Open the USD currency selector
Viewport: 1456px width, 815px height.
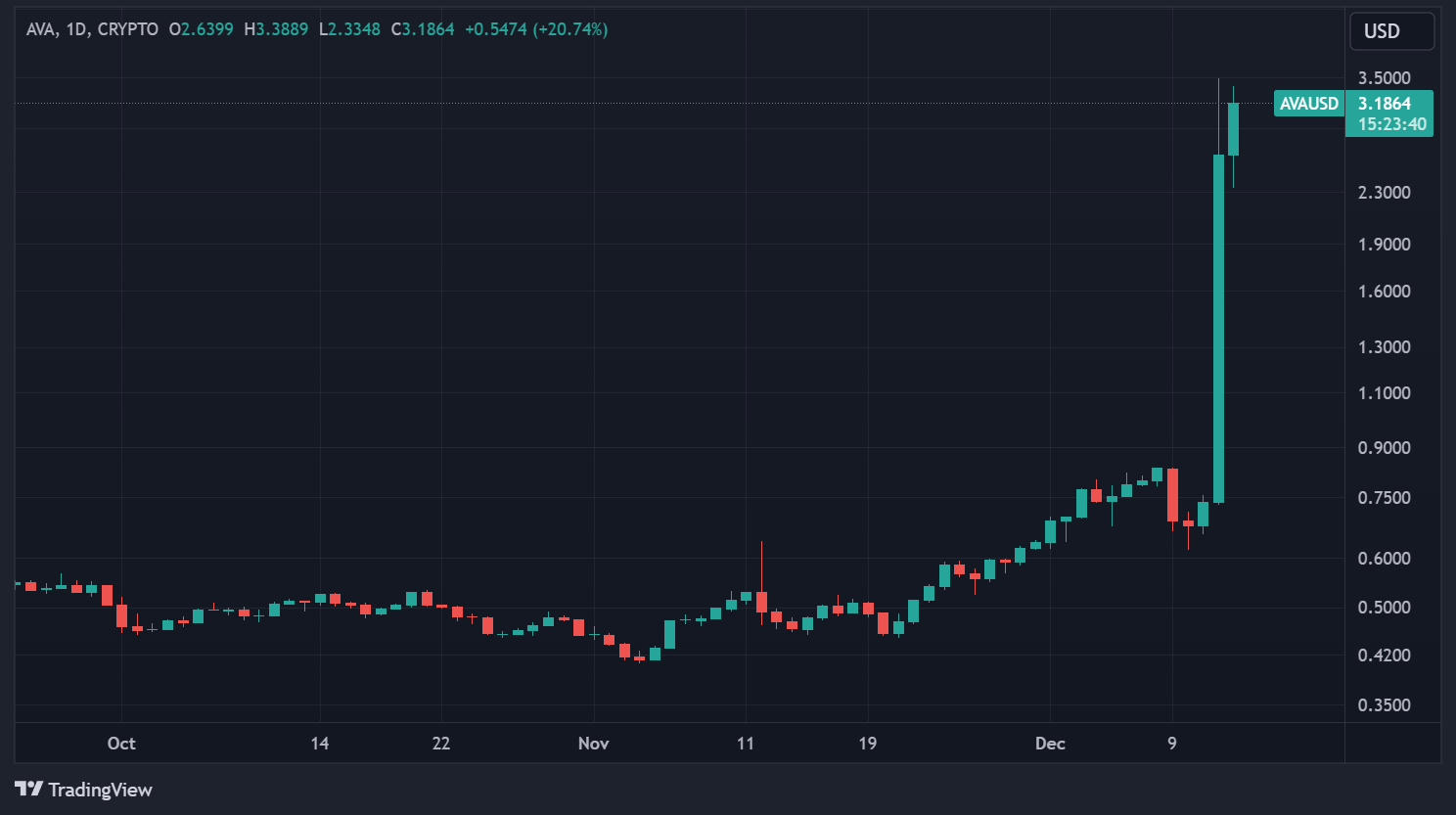coord(1391,31)
